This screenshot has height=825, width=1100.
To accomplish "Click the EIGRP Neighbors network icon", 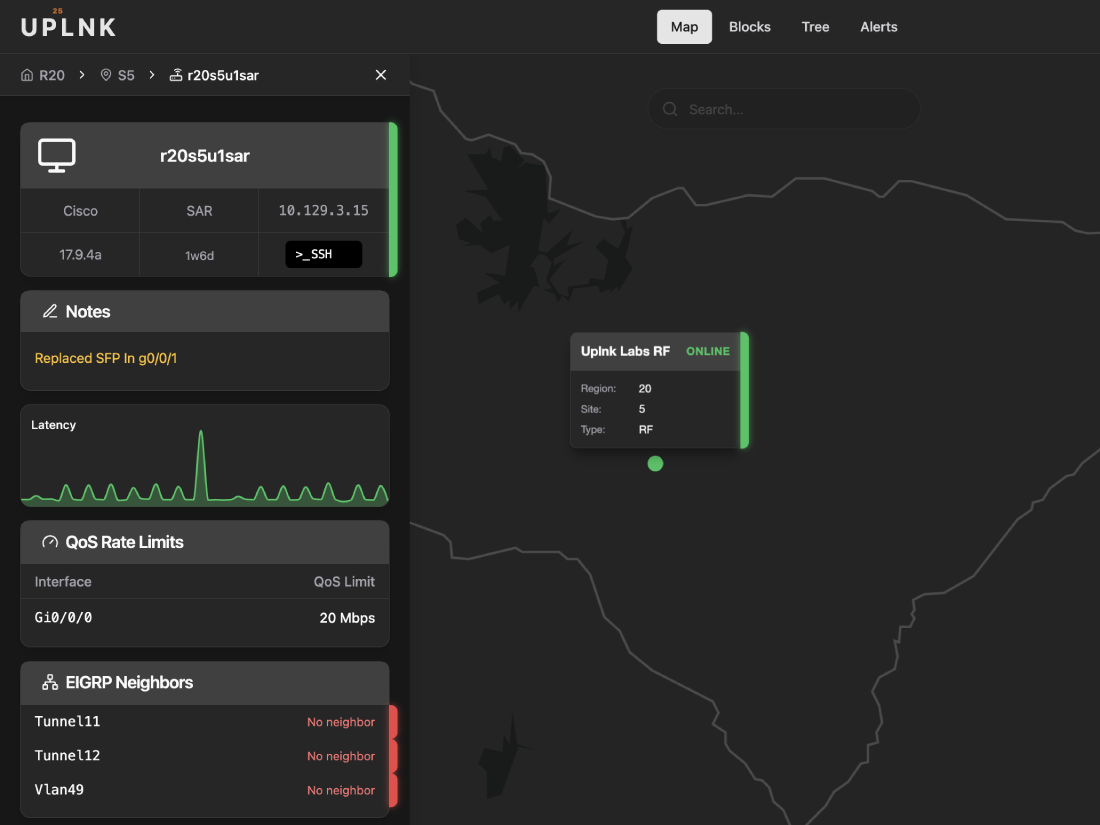I will (x=50, y=683).
